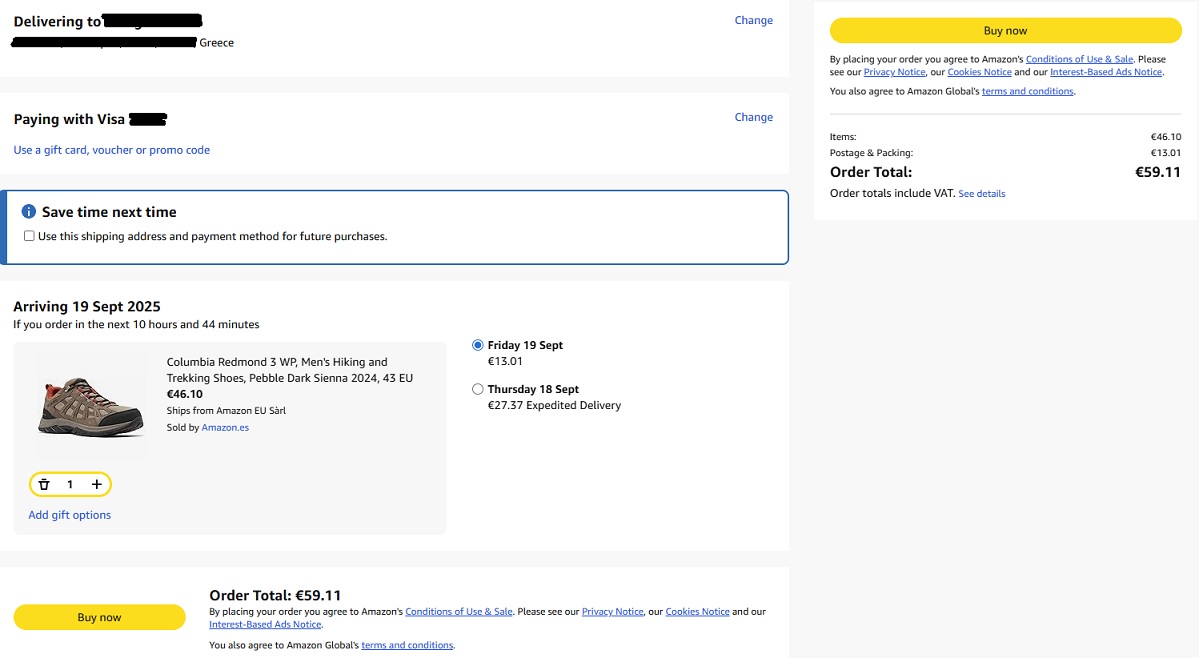Open Interest-Based Ads Notice below the lower Order Total

pos(265,625)
